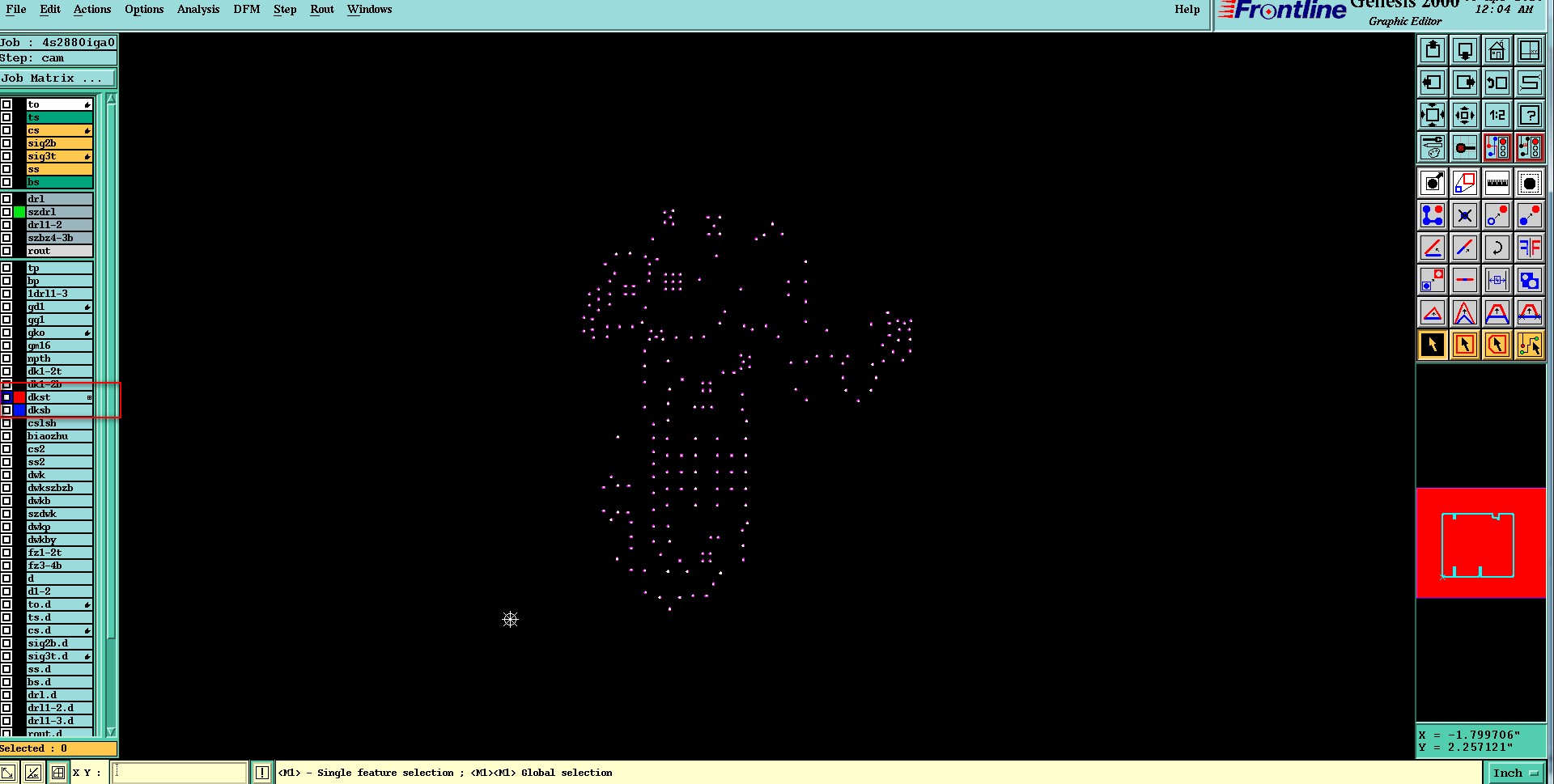Click the exclamation mark icon
The image size is (1554, 784).
click(x=262, y=773)
